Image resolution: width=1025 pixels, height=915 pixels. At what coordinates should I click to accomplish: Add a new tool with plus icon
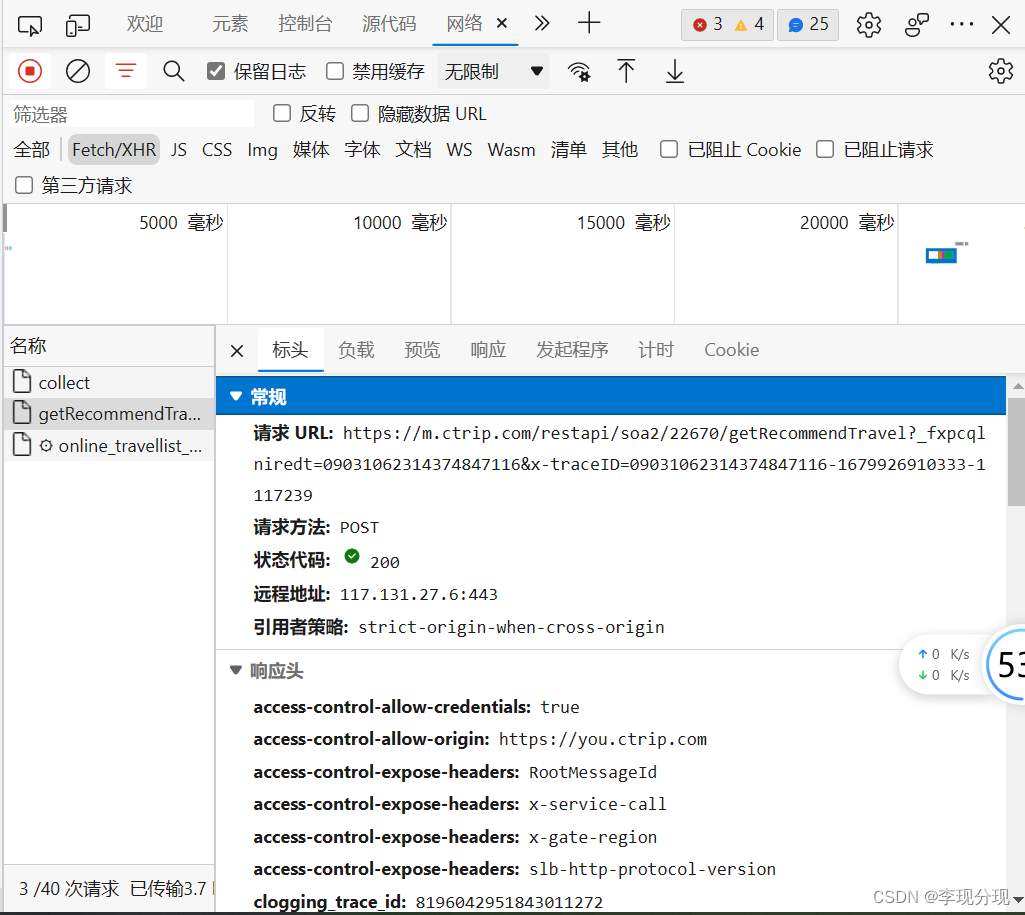[588, 23]
